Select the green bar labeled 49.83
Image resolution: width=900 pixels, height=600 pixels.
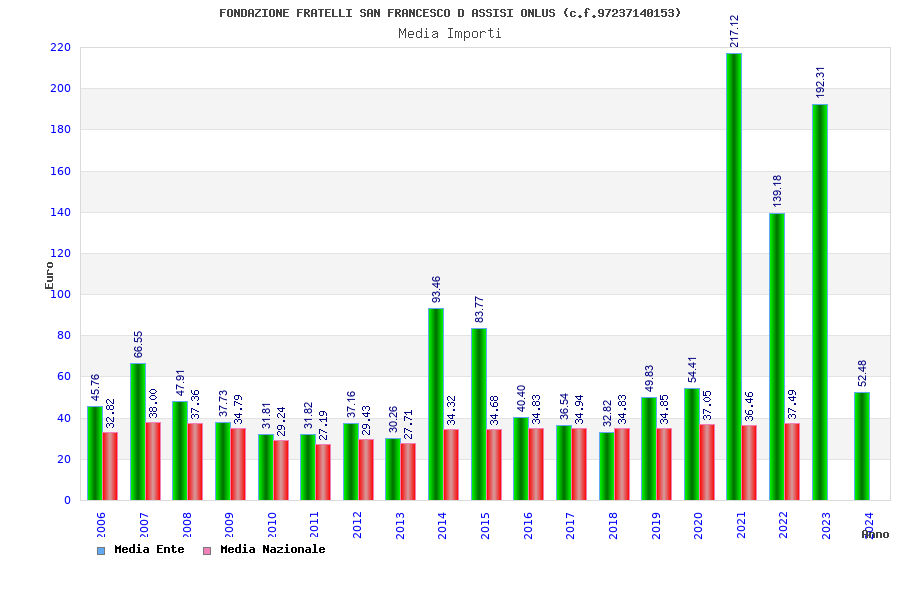pos(649,449)
